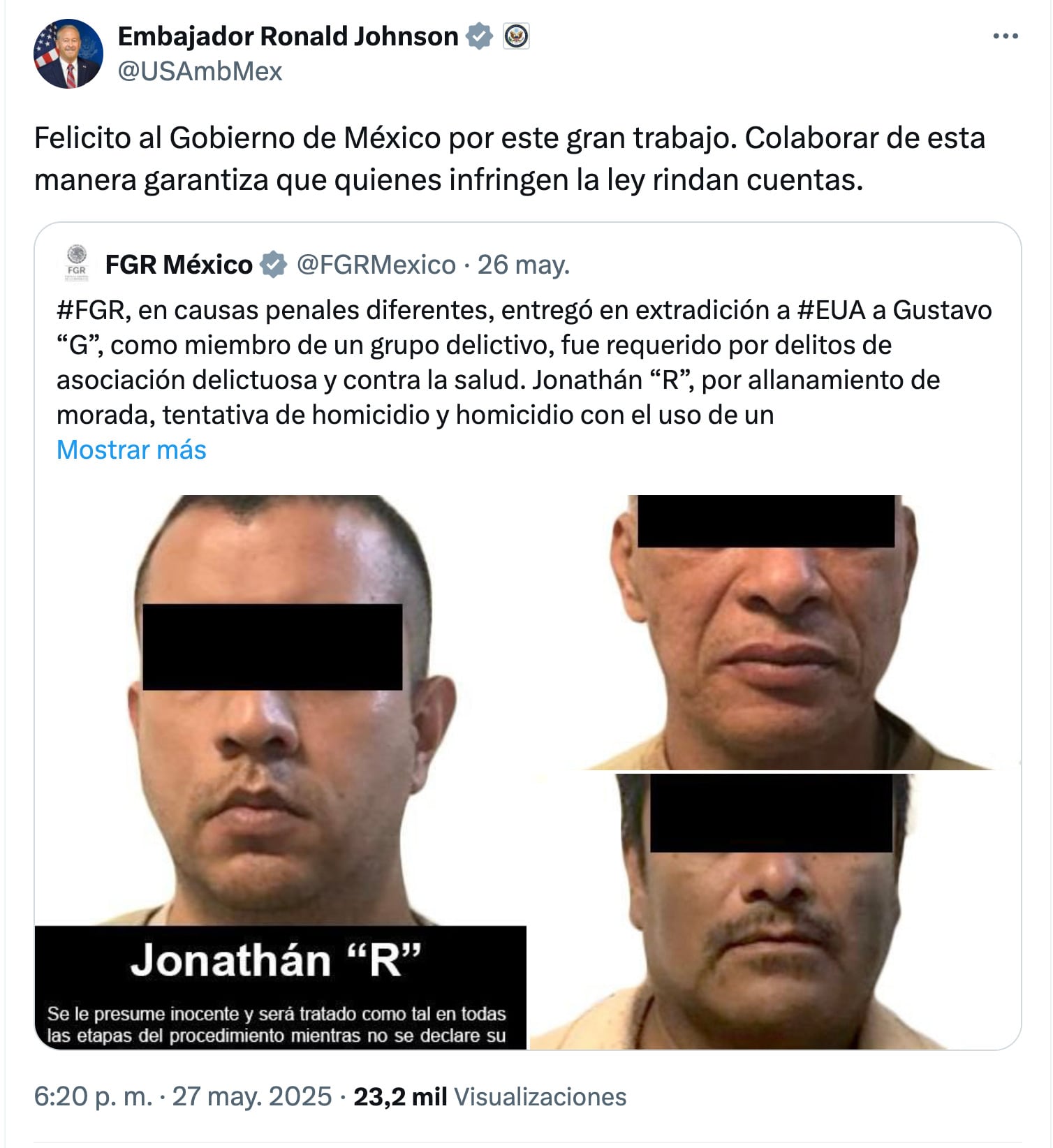This screenshot has height=1148, width=1053.
Task: Open the @USAmbMex handle
Action: coord(200,71)
